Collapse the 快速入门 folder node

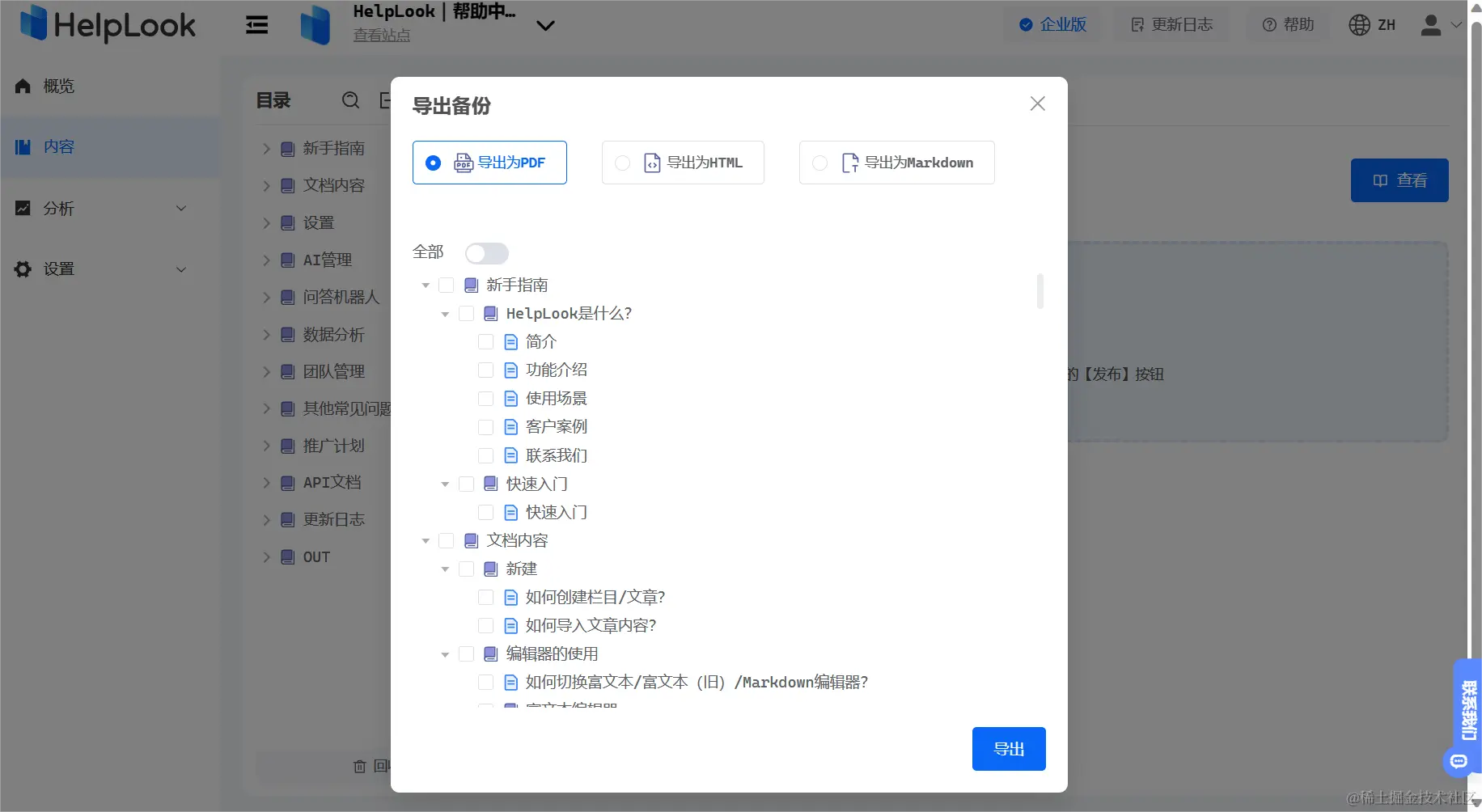445,484
